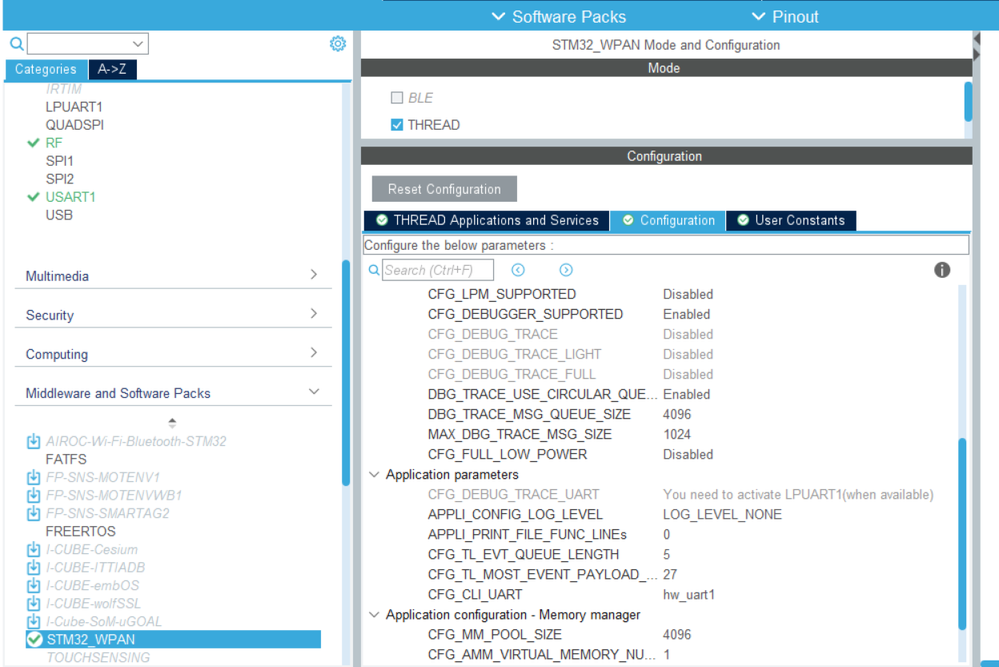Go to next search result arrow
This screenshot has width=999, height=667.
(x=566, y=270)
